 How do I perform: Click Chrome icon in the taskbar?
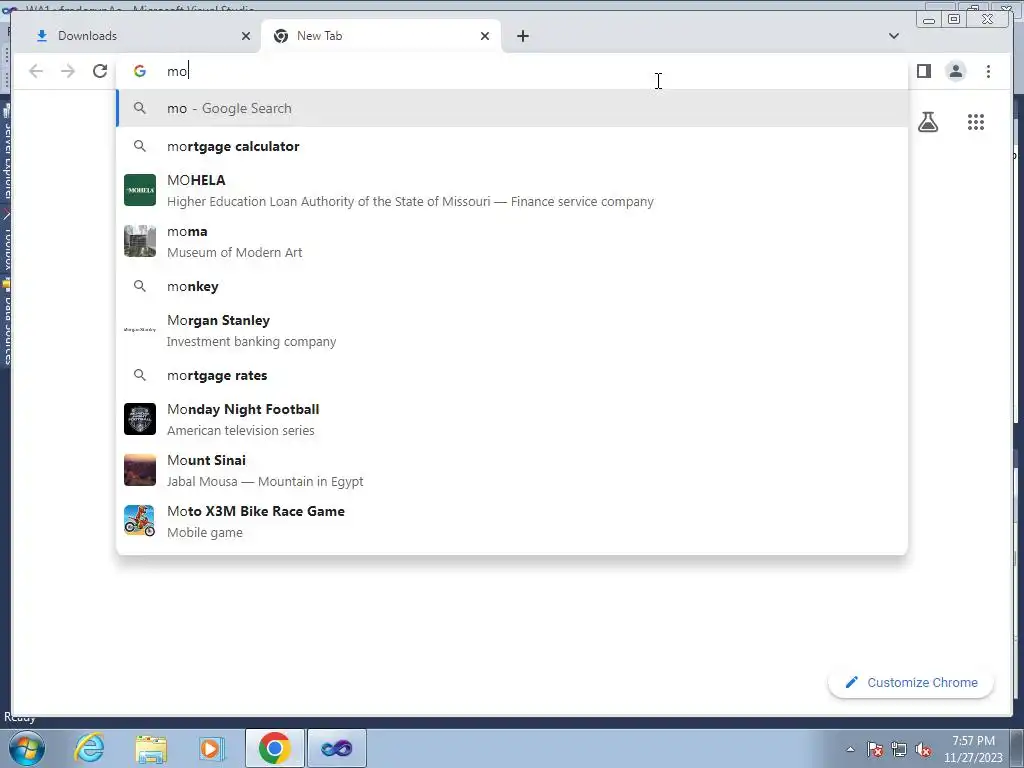274,748
